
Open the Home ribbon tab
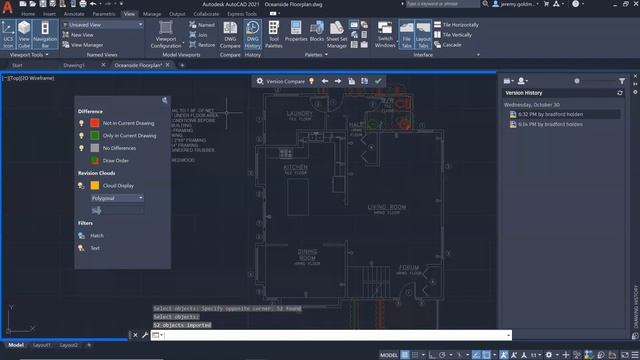[x=28, y=14]
